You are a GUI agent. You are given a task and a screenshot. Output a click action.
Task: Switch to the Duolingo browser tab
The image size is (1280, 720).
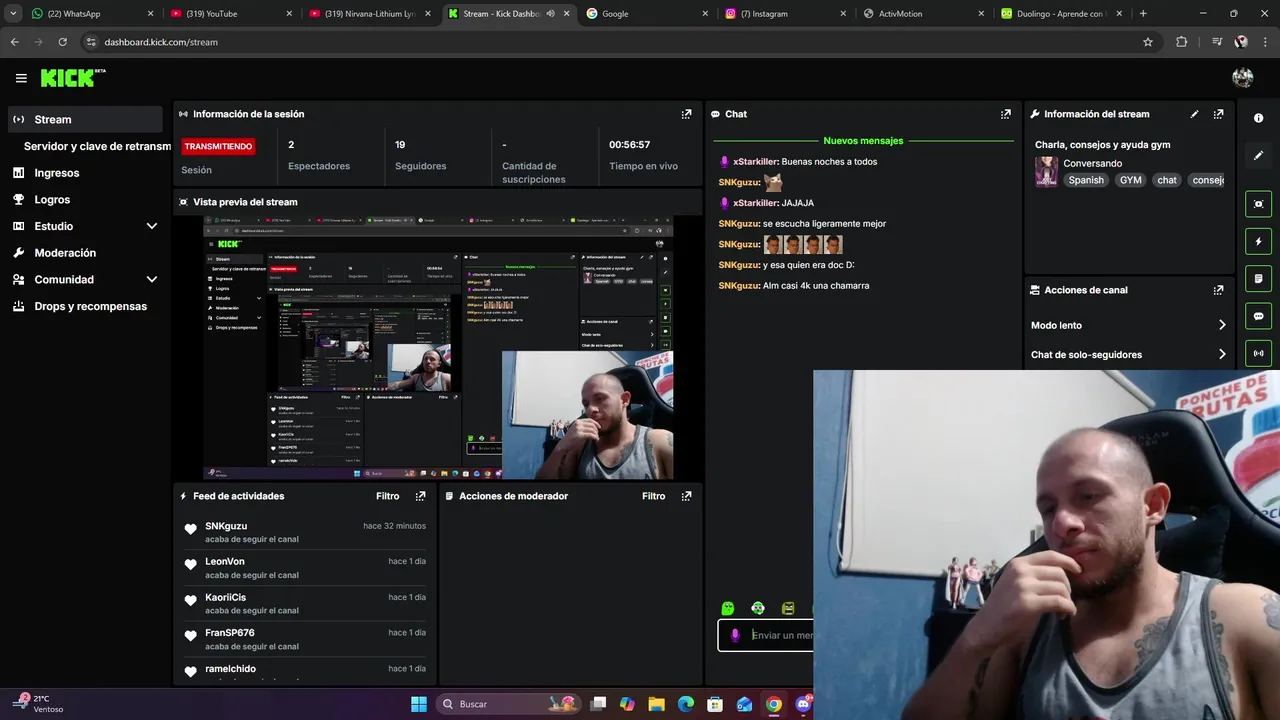click(x=1062, y=14)
